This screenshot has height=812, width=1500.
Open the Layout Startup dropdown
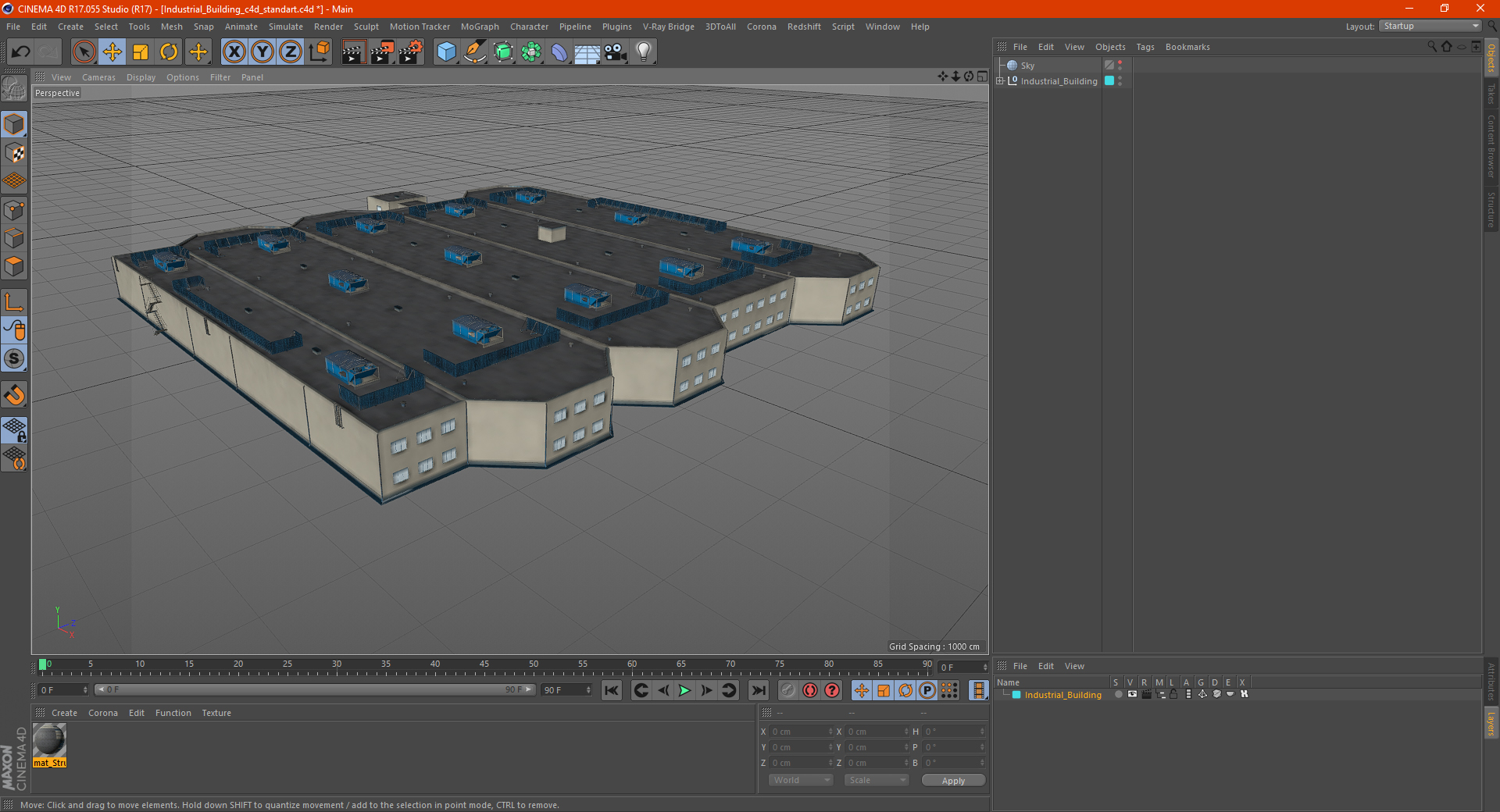[1430, 27]
